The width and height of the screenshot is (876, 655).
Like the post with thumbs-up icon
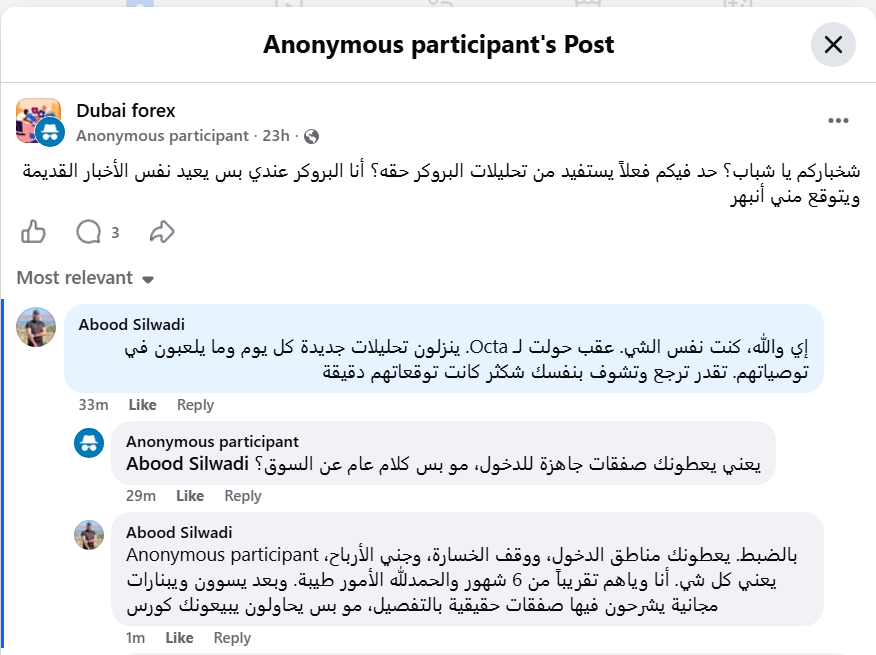click(33, 232)
